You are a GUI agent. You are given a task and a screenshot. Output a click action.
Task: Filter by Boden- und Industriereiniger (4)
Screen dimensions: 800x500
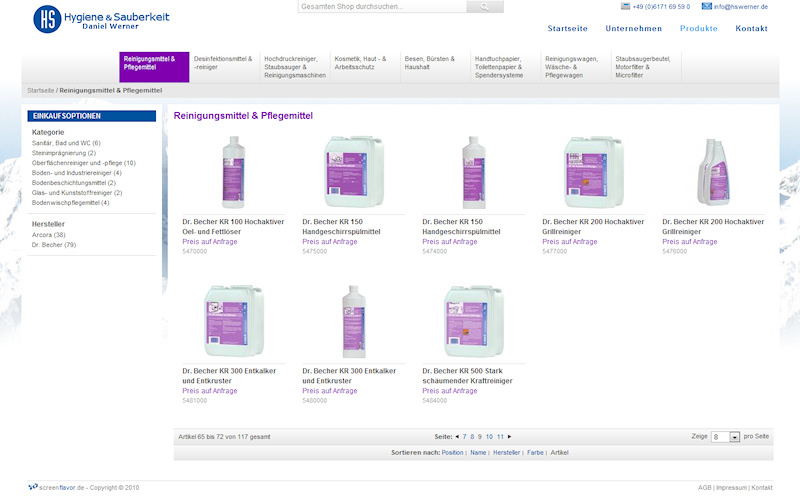tap(77, 173)
